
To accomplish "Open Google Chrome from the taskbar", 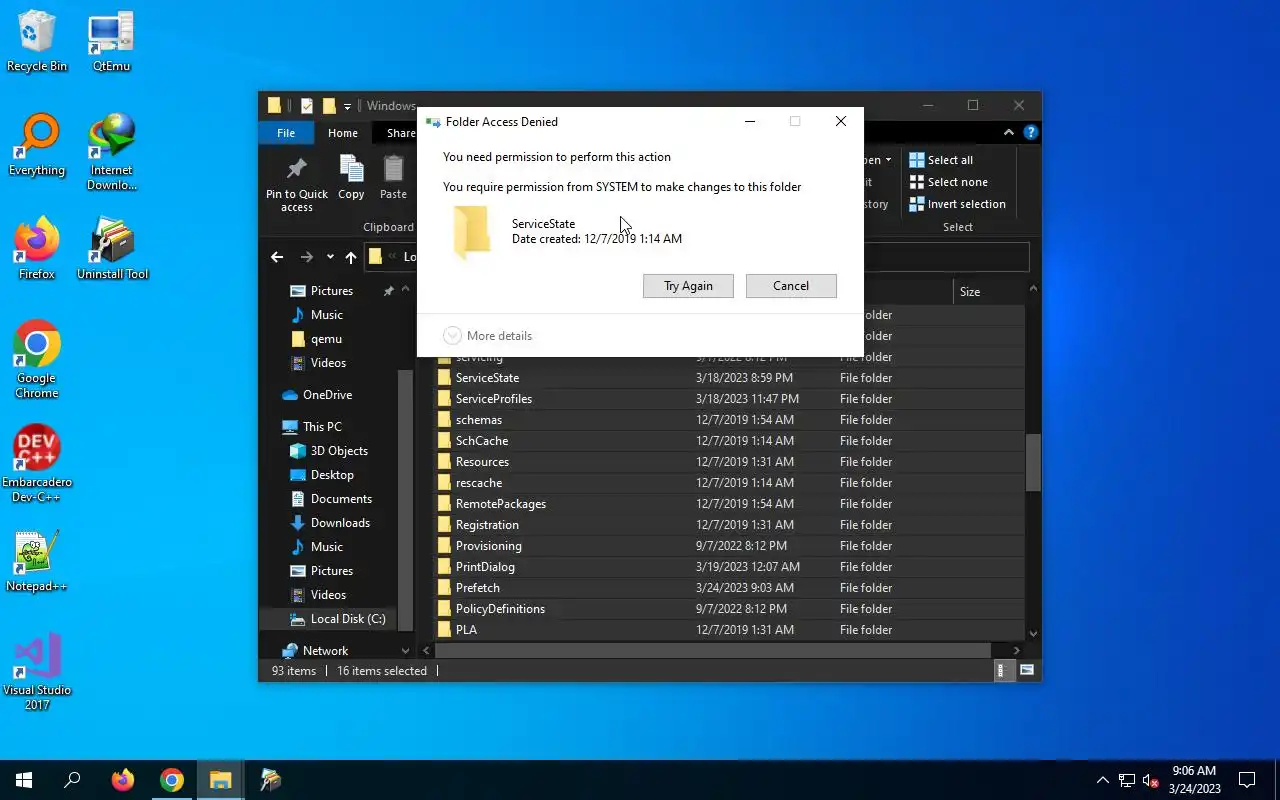I will 172,780.
